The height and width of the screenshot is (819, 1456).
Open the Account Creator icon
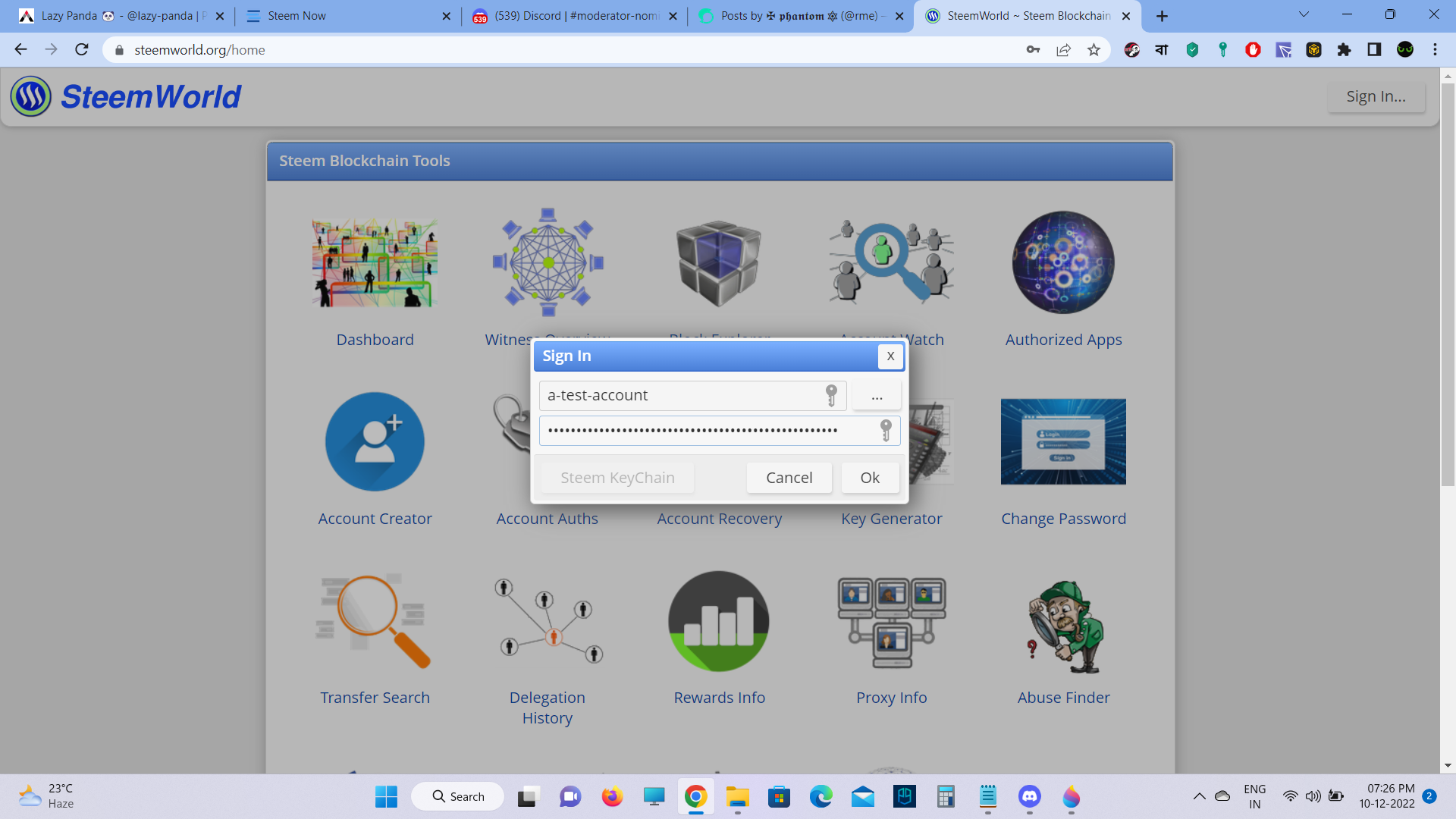click(375, 441)
